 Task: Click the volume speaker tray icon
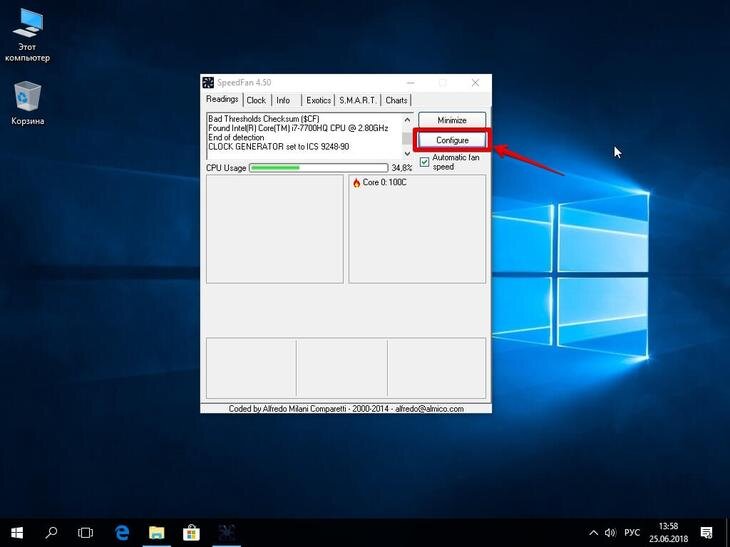pos(610,533)
